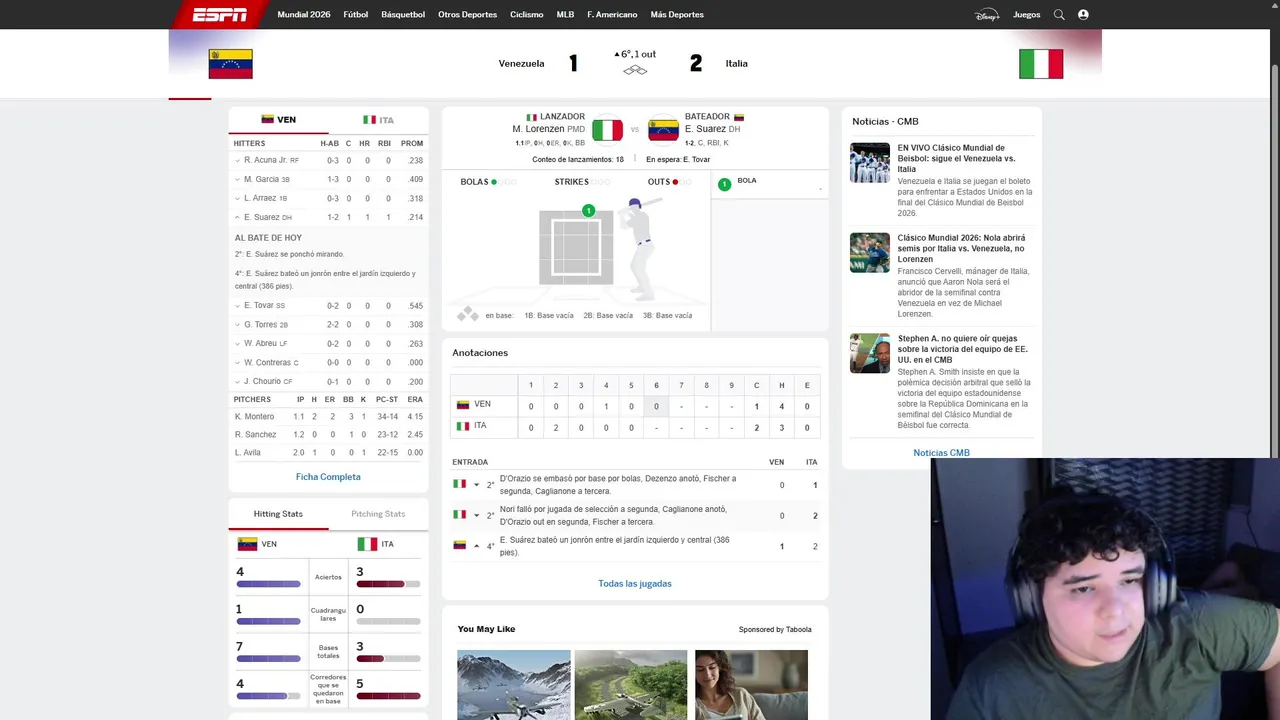Open the Ficha Completa link
Viewport: 1280px width, 720px height.
328,477
